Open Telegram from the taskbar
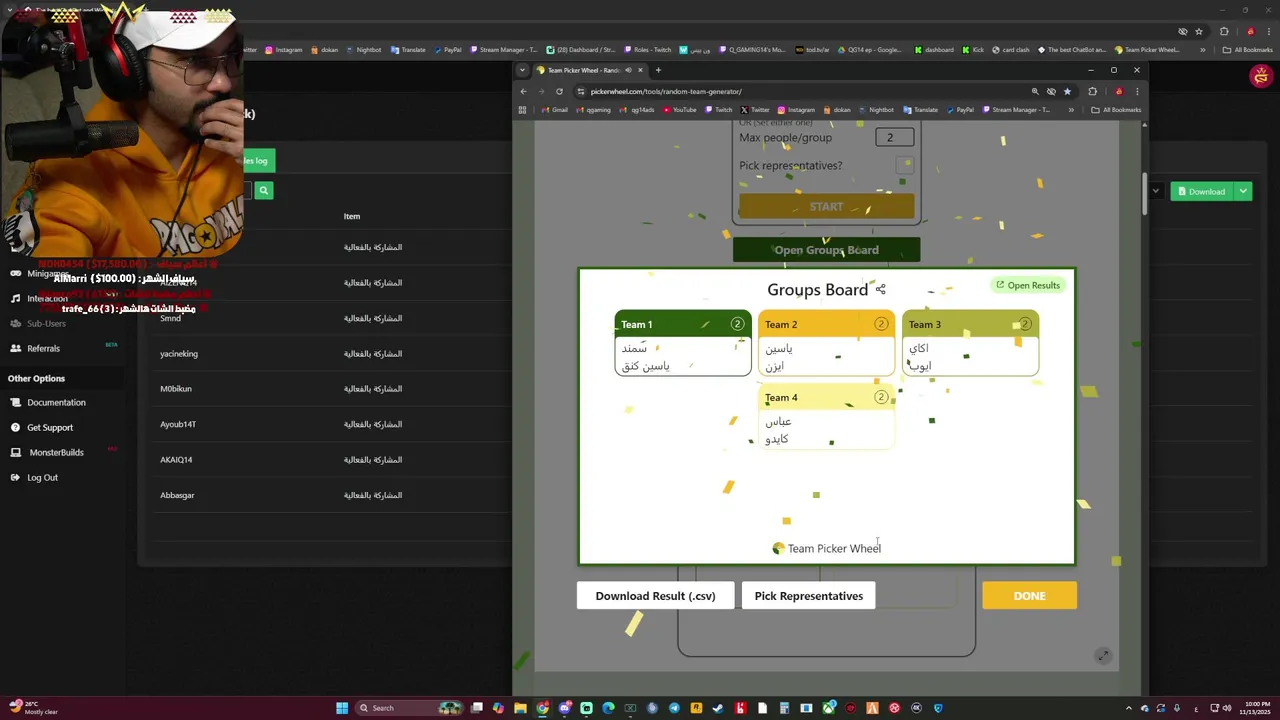The width and height of the screenshot is (1280, 720). (x=674, y=708)
